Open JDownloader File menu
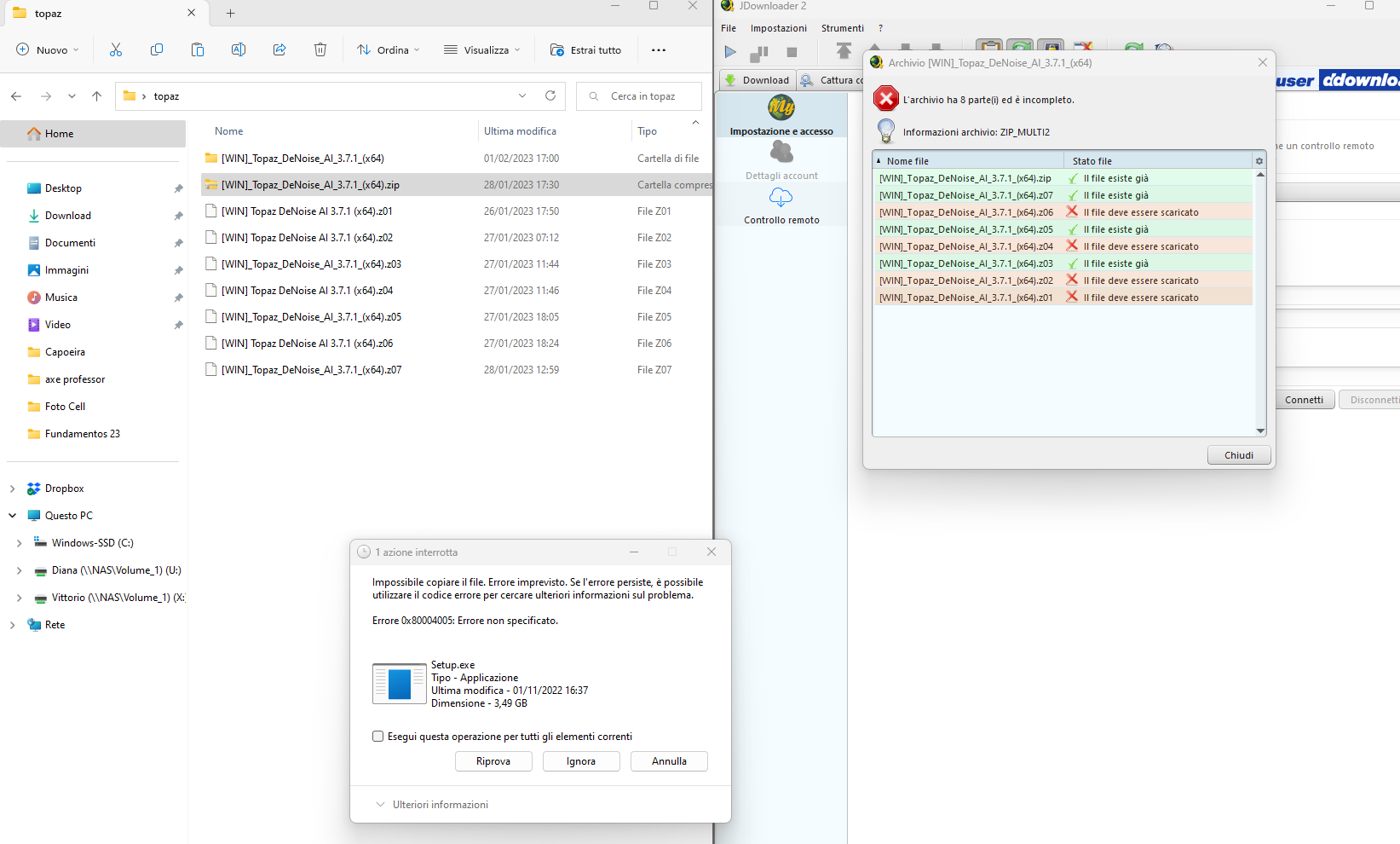Image resolution: width=1400 pixels, height=844 pixels. [x=729, y=28]
